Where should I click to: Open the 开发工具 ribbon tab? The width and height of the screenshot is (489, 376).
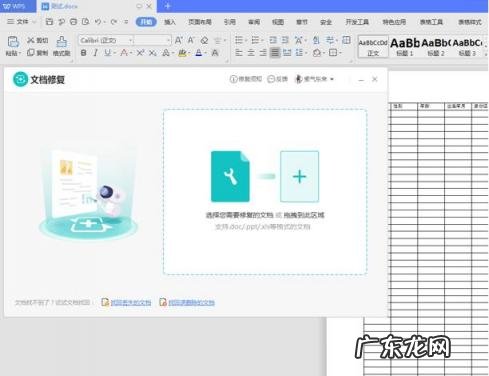(x=357, y=22)
